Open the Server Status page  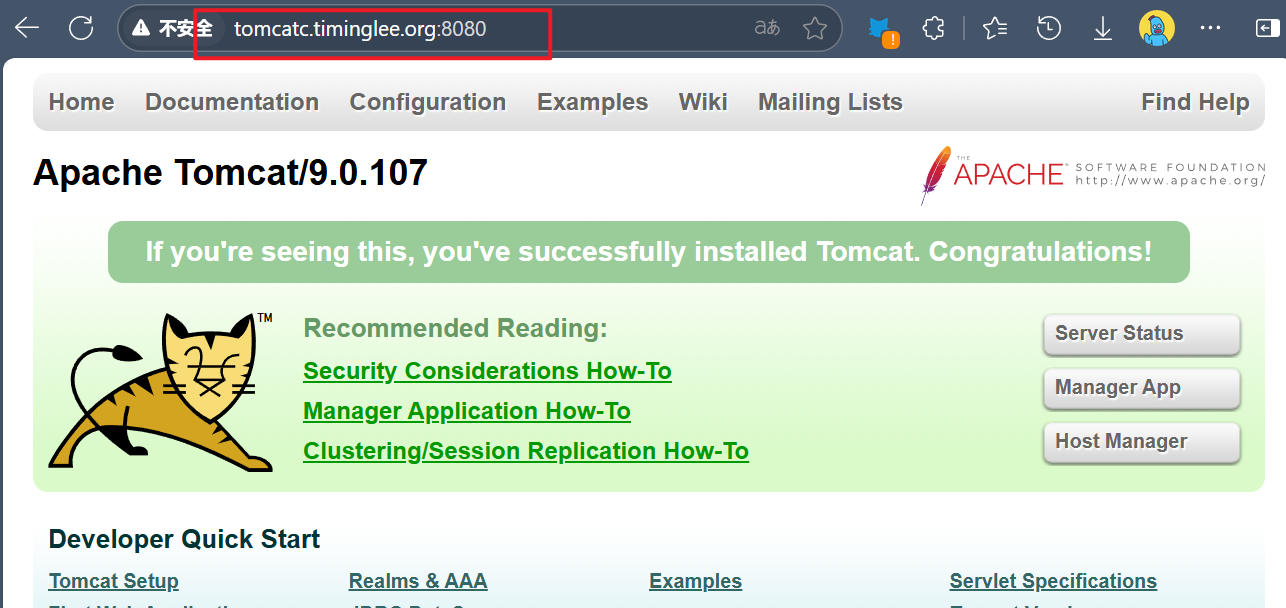(1141, 334)
